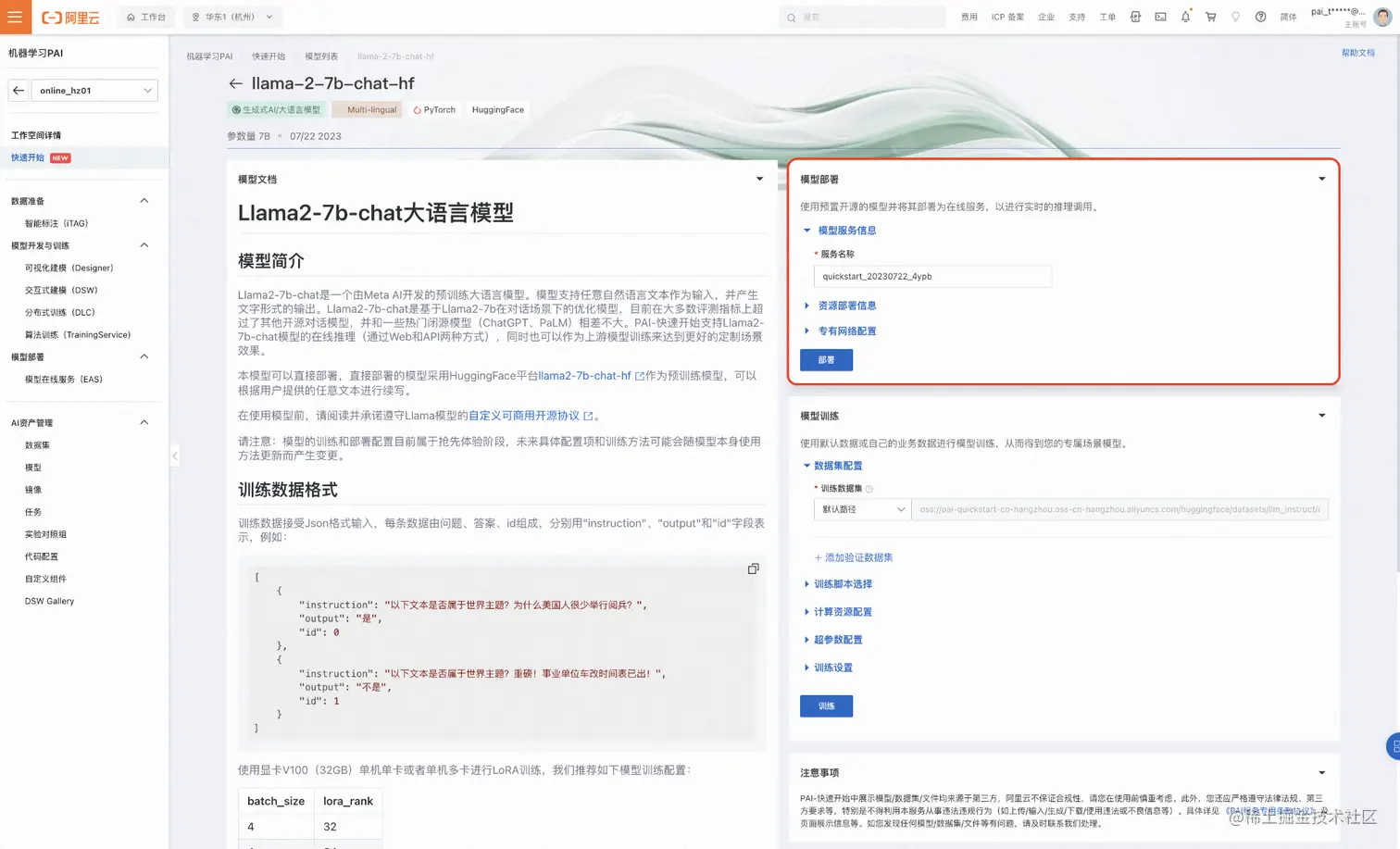Open the 费用 menu item
This screenshot has height=849, width=1400.
click(x=969, y=17)
